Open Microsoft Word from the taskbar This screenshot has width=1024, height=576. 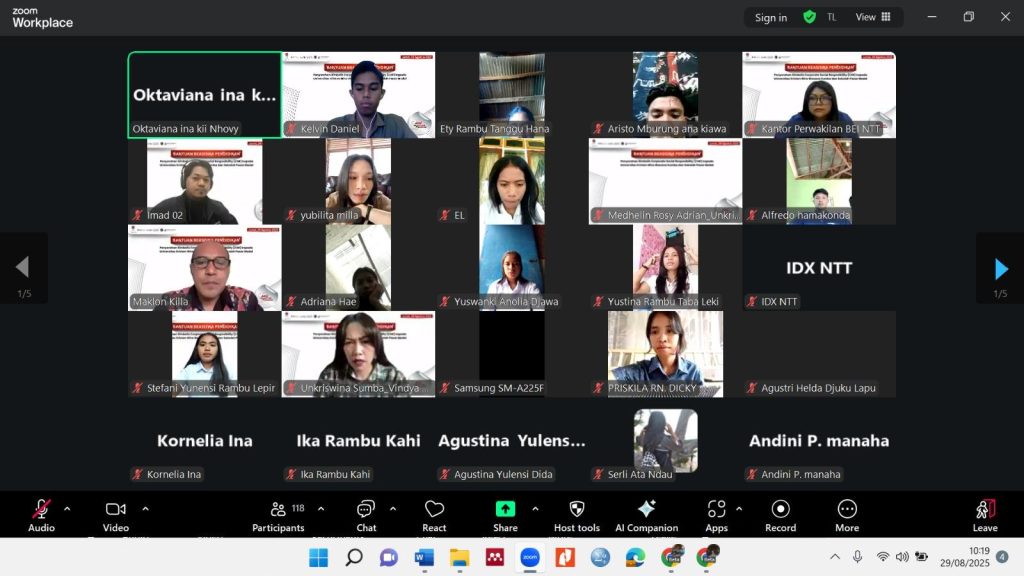(x=422, y=557)
